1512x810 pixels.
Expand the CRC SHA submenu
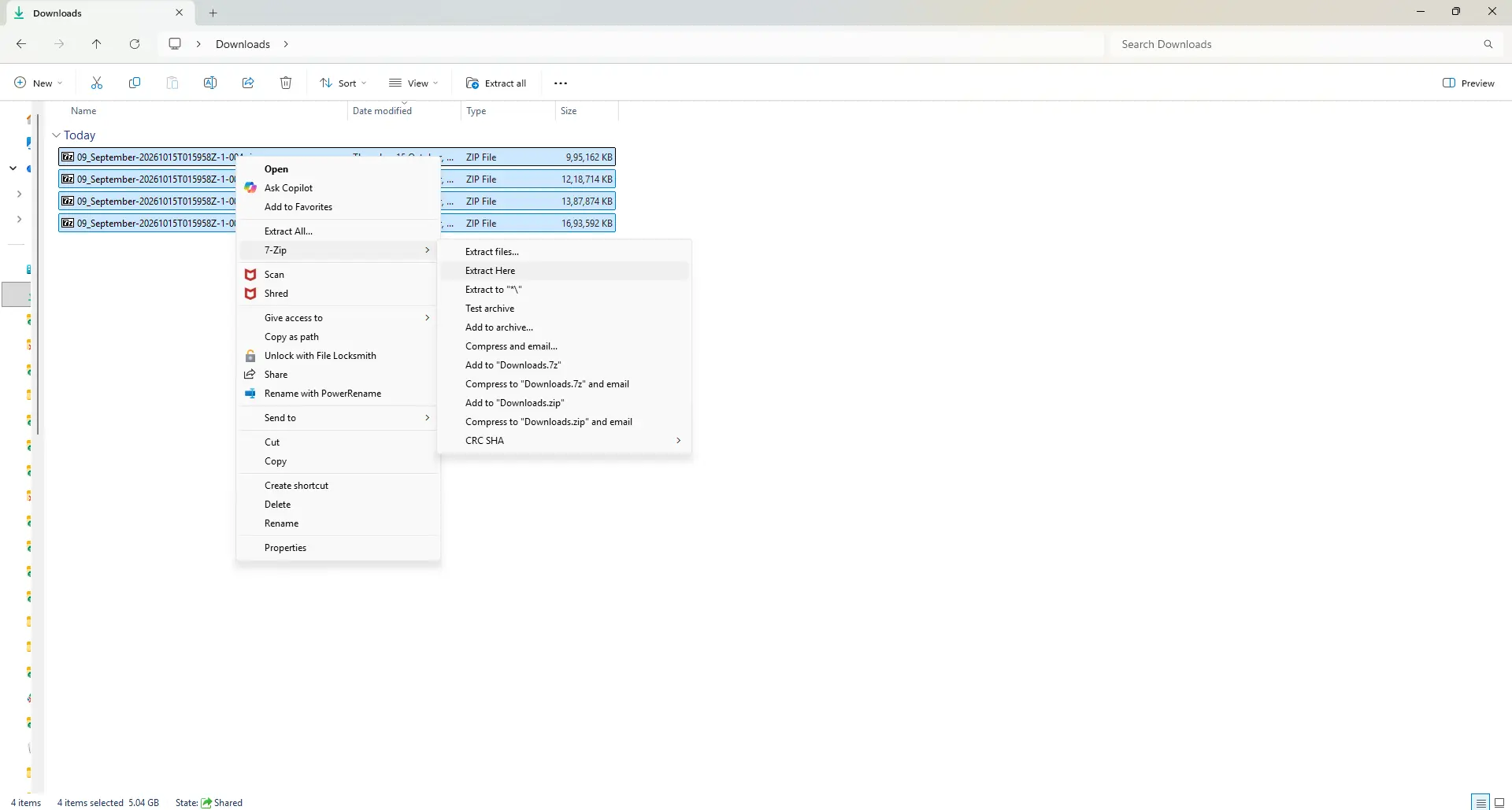click(x=565, y=441)
